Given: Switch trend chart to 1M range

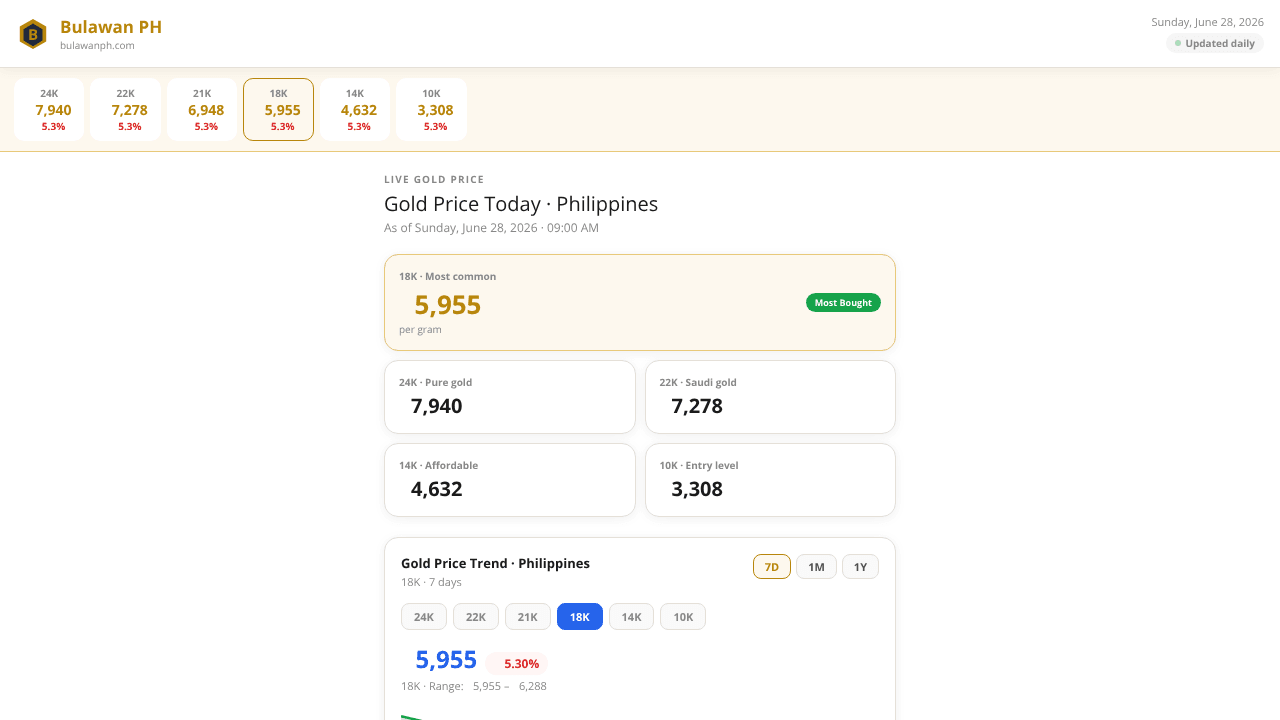Looking at the screenshot, I should (x=816, y=567).
